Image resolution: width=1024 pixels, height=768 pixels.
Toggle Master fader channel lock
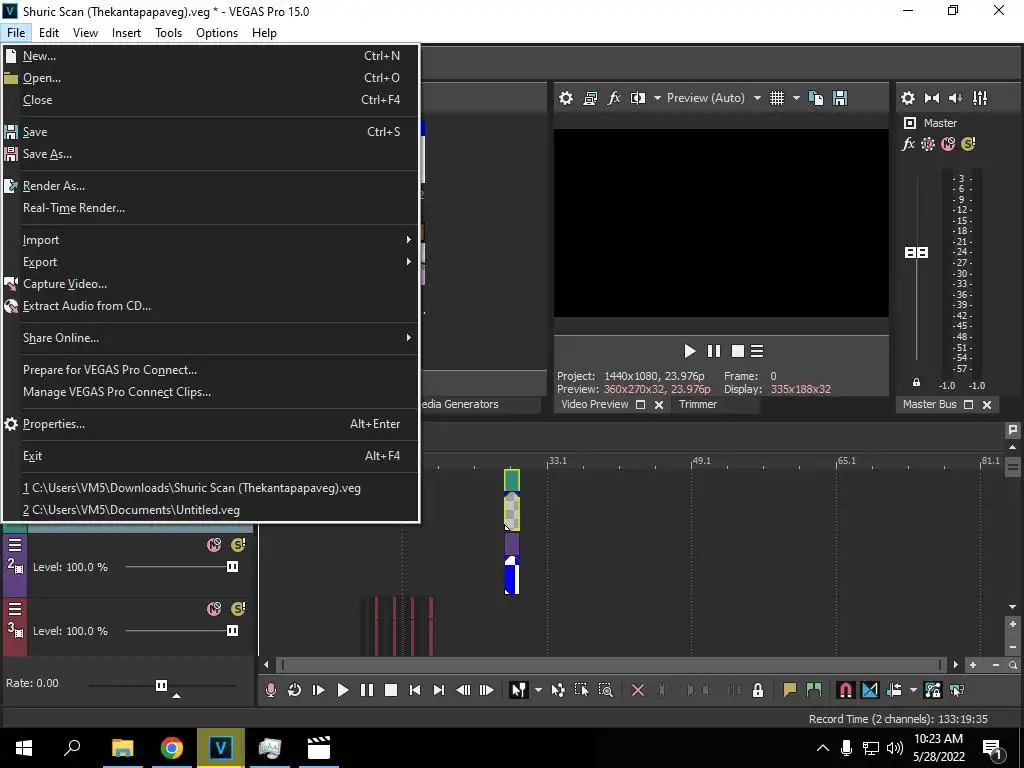tap(916, 383)
